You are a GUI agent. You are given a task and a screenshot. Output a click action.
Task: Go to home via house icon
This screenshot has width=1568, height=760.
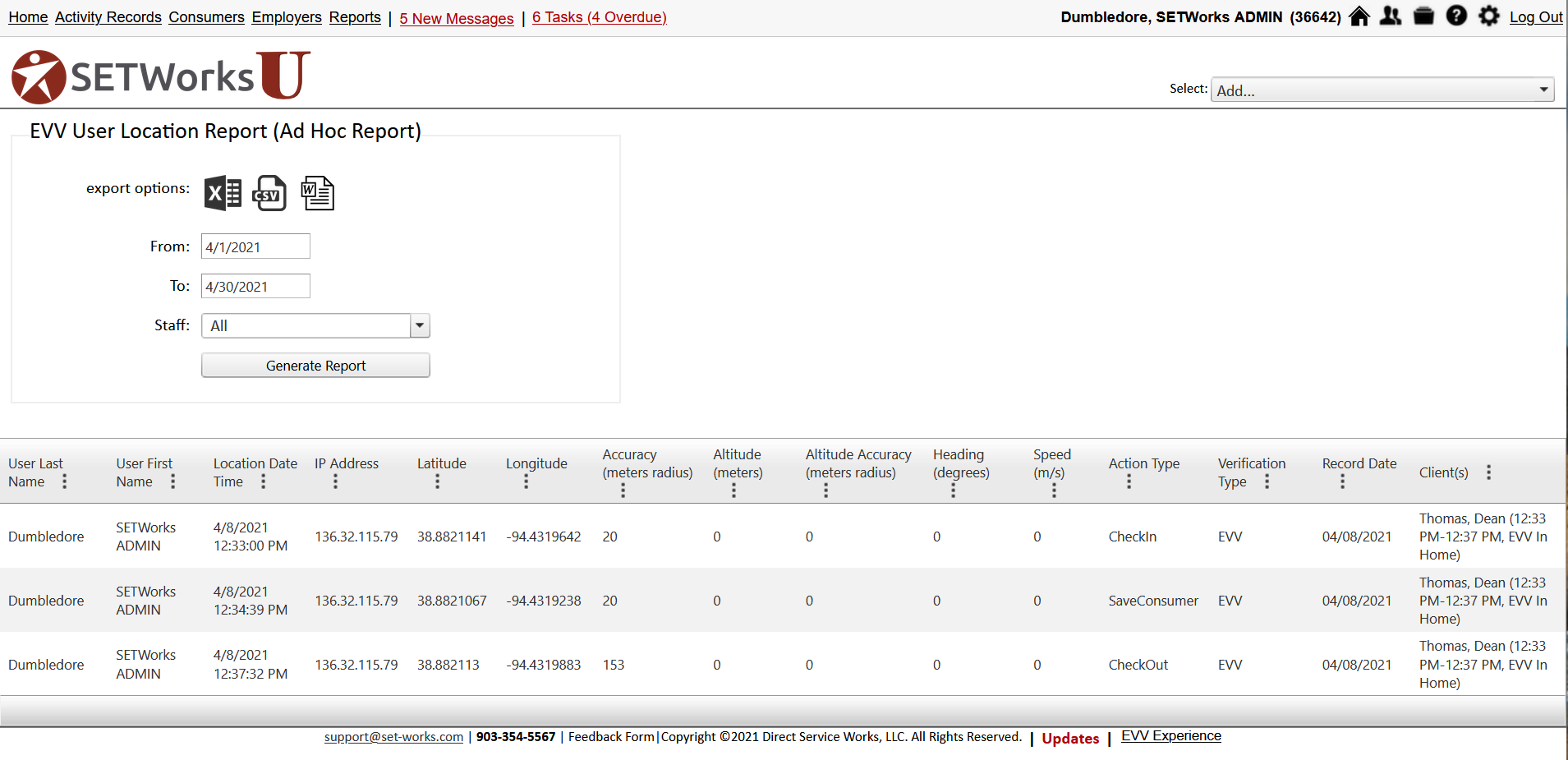coord(1359,16)
